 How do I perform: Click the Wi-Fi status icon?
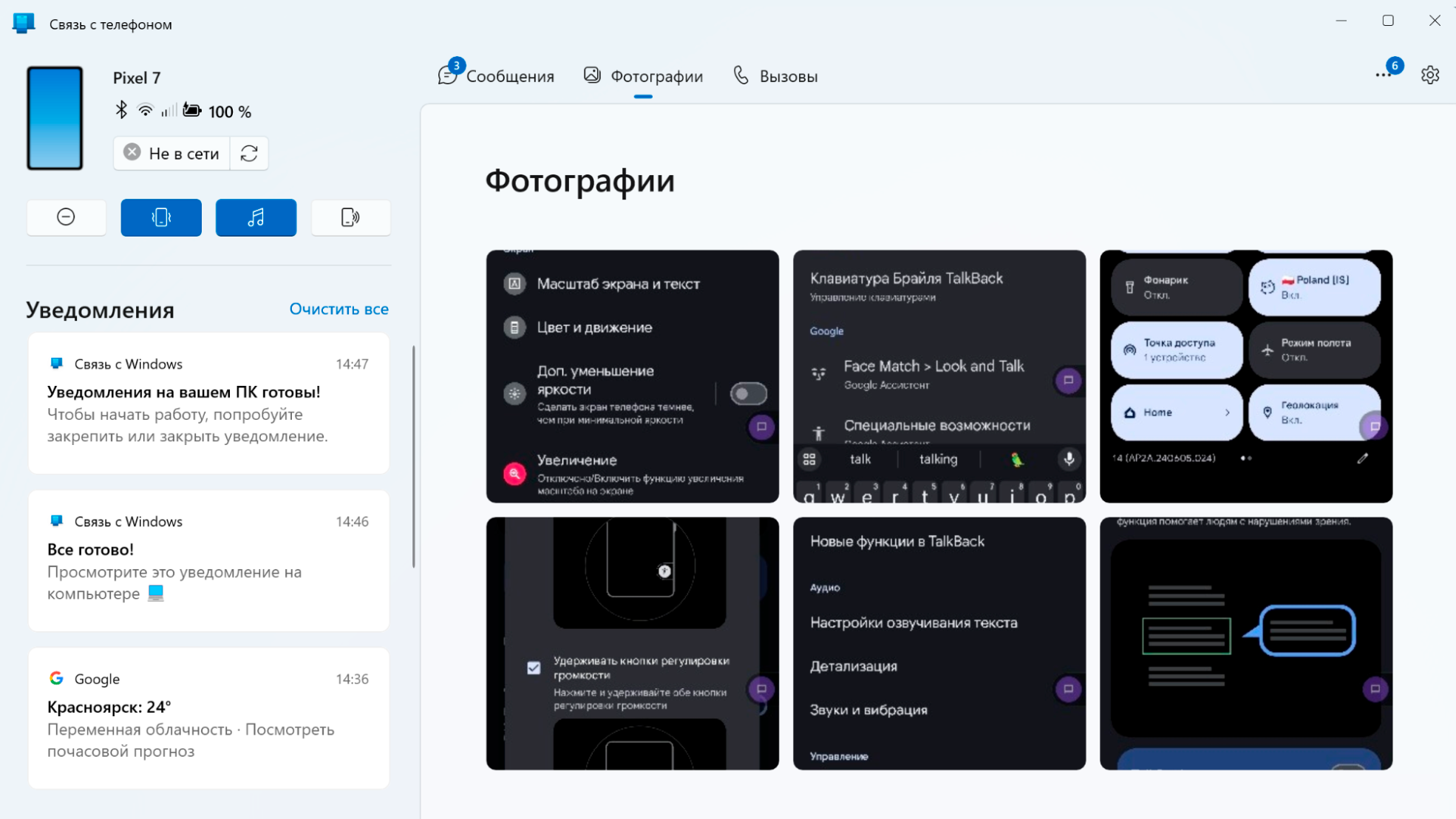click(146, 111)
